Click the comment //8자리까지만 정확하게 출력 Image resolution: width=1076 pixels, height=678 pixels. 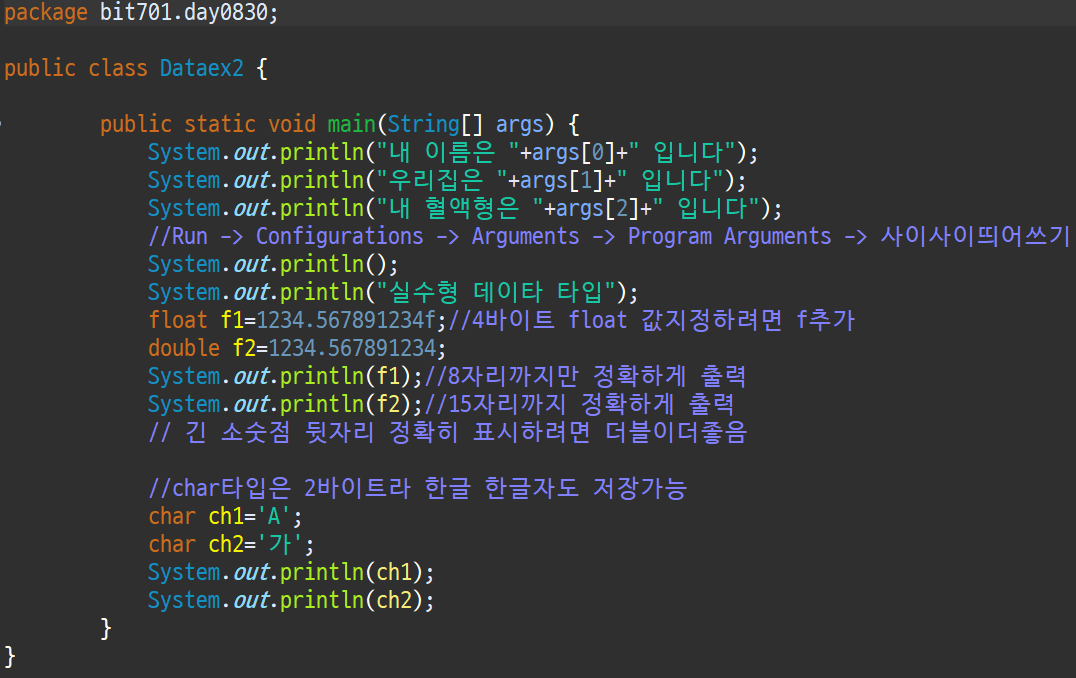(585, 377)
